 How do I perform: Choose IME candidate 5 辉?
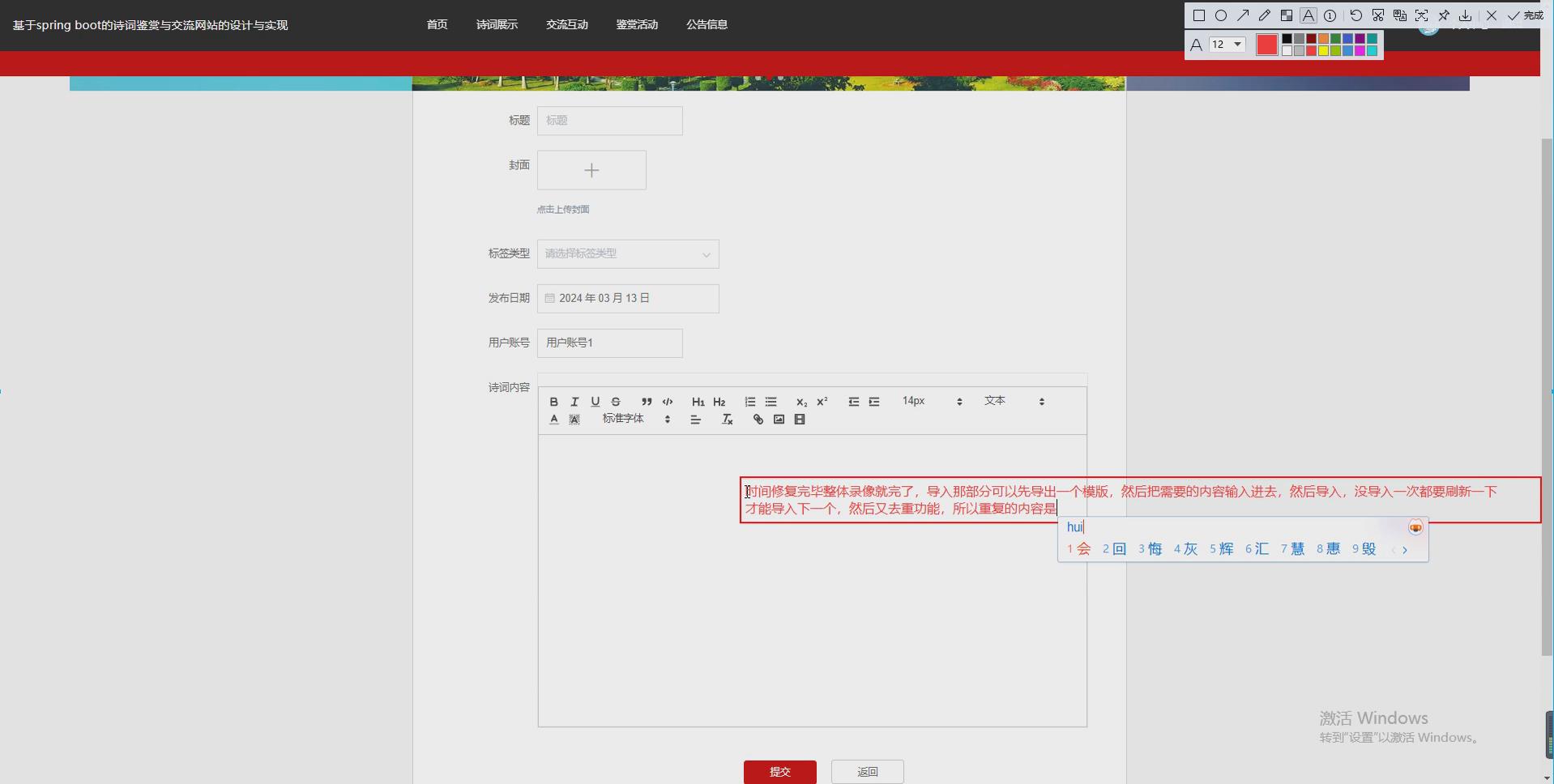click(1222, 549)
